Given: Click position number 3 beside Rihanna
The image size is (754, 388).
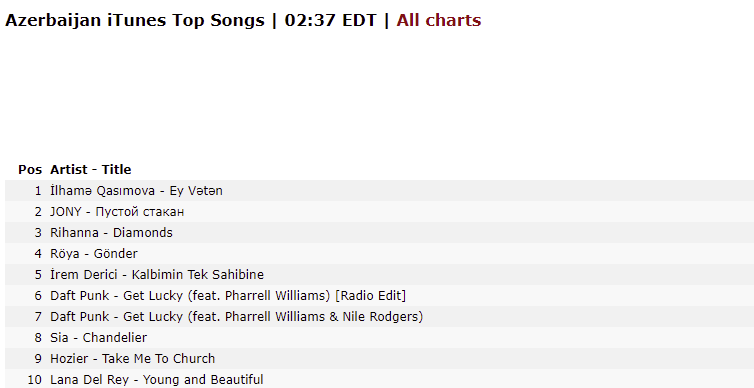Looking at the screenshot, I should click(x=38, y=233).
